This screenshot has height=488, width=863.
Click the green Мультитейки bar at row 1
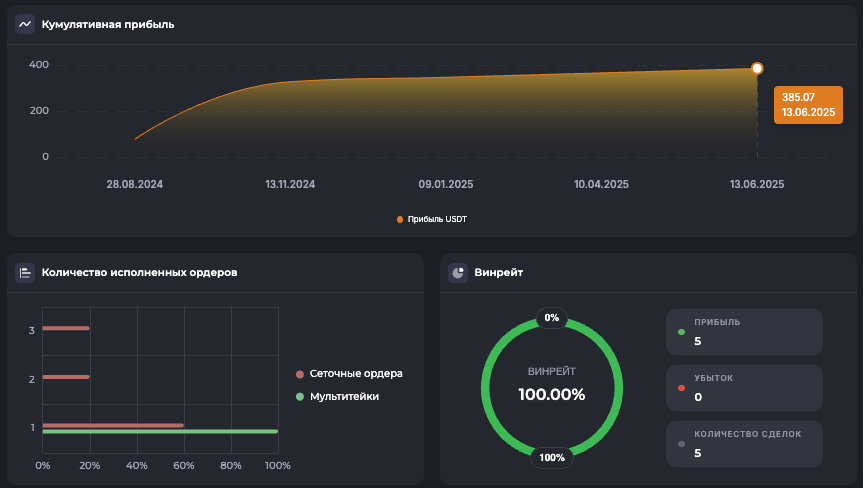160,432
